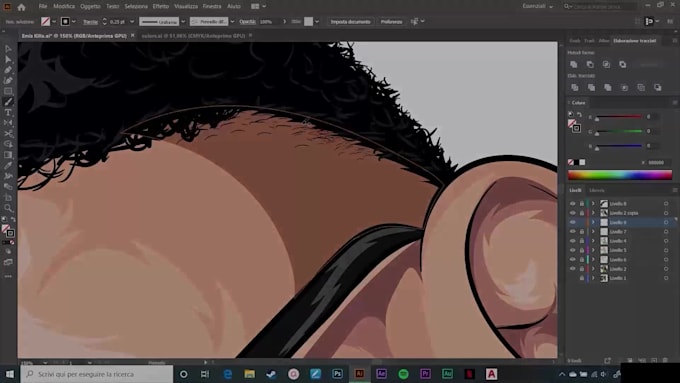680x383 pixels.
Task: Open the variable width profile dropdown
Action: [183, 21]
